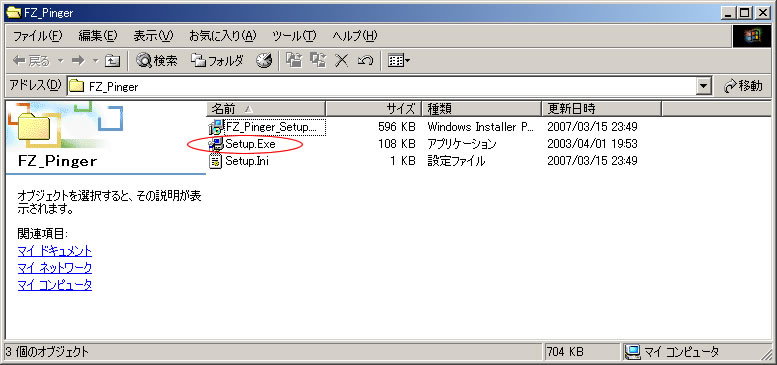
Task: Click the 移動 Go button
Action: tap(743, 86)
